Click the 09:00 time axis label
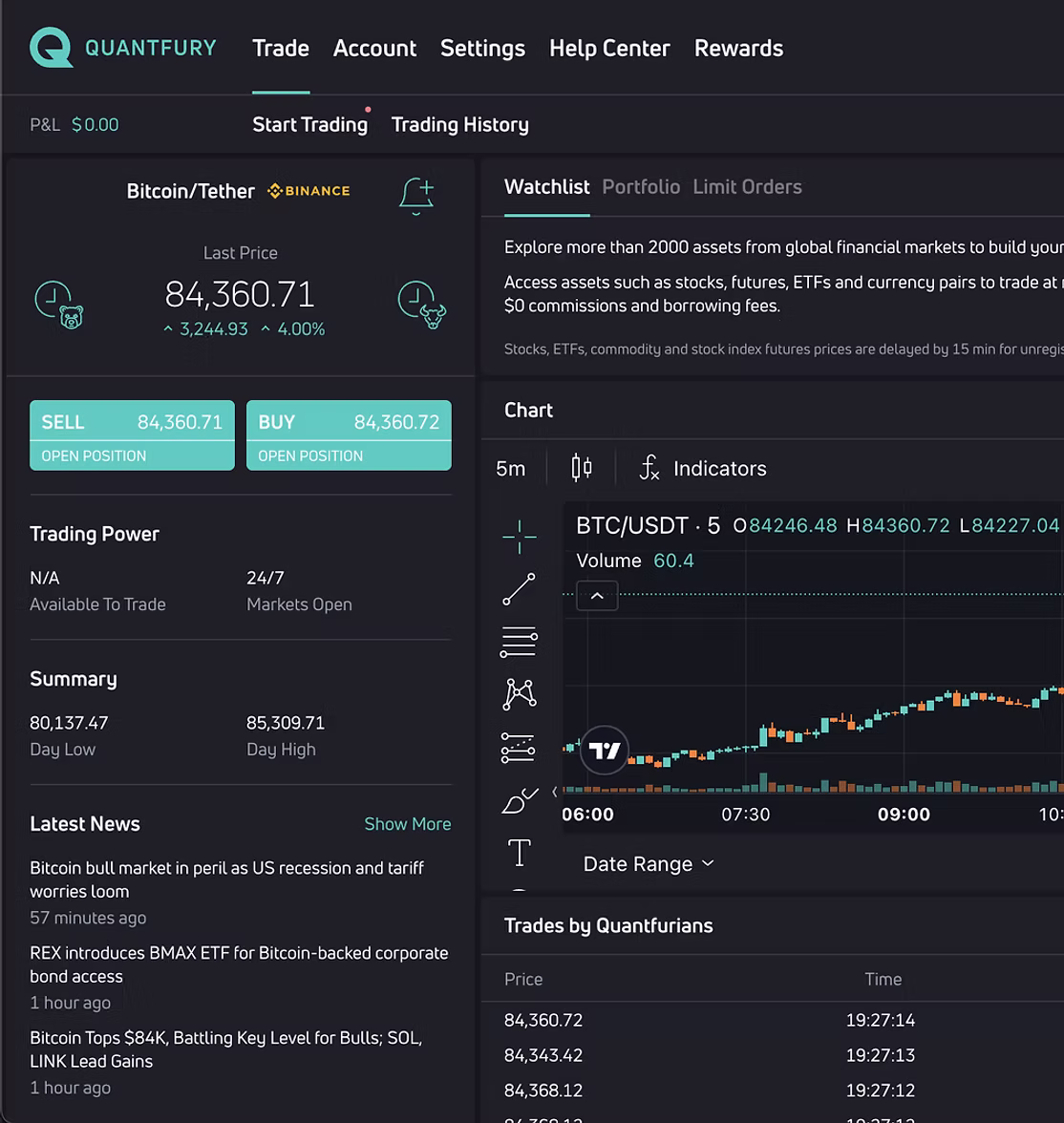The image size is (1064, 1123). tap(904, 815)
